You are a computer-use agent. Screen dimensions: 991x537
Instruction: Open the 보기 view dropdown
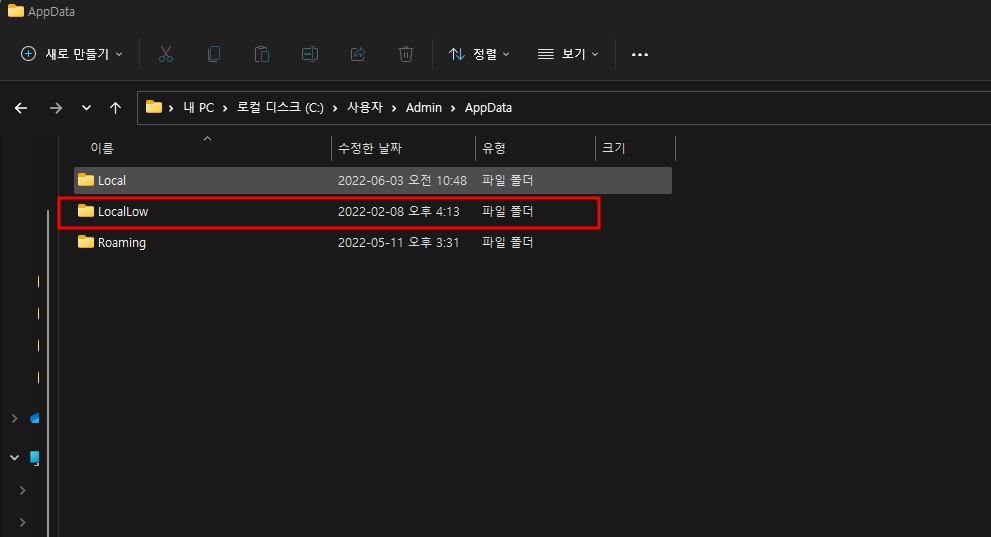(568, 54)
